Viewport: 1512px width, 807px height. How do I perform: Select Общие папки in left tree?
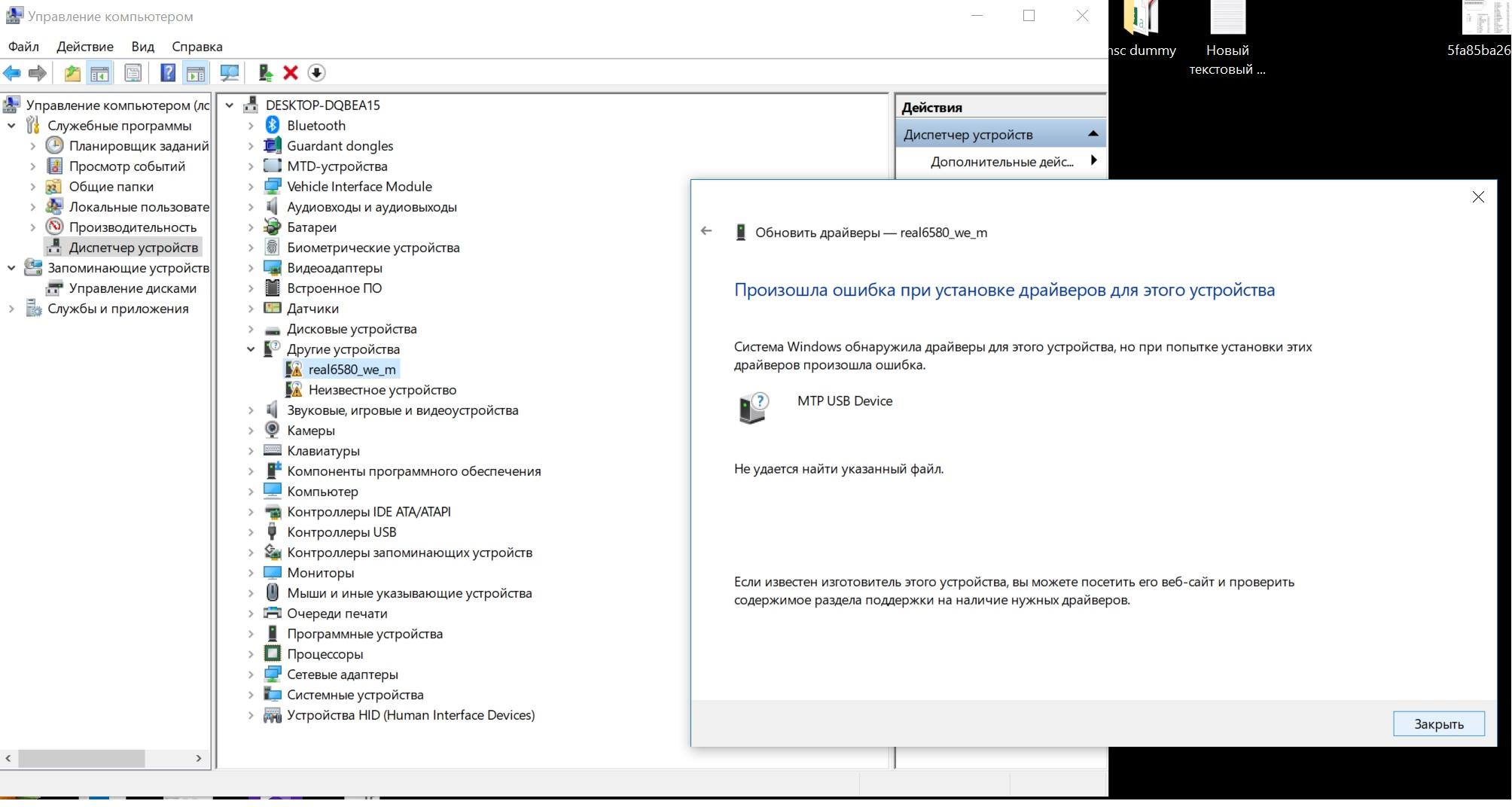pyautogui.click(x=111, y=187)
